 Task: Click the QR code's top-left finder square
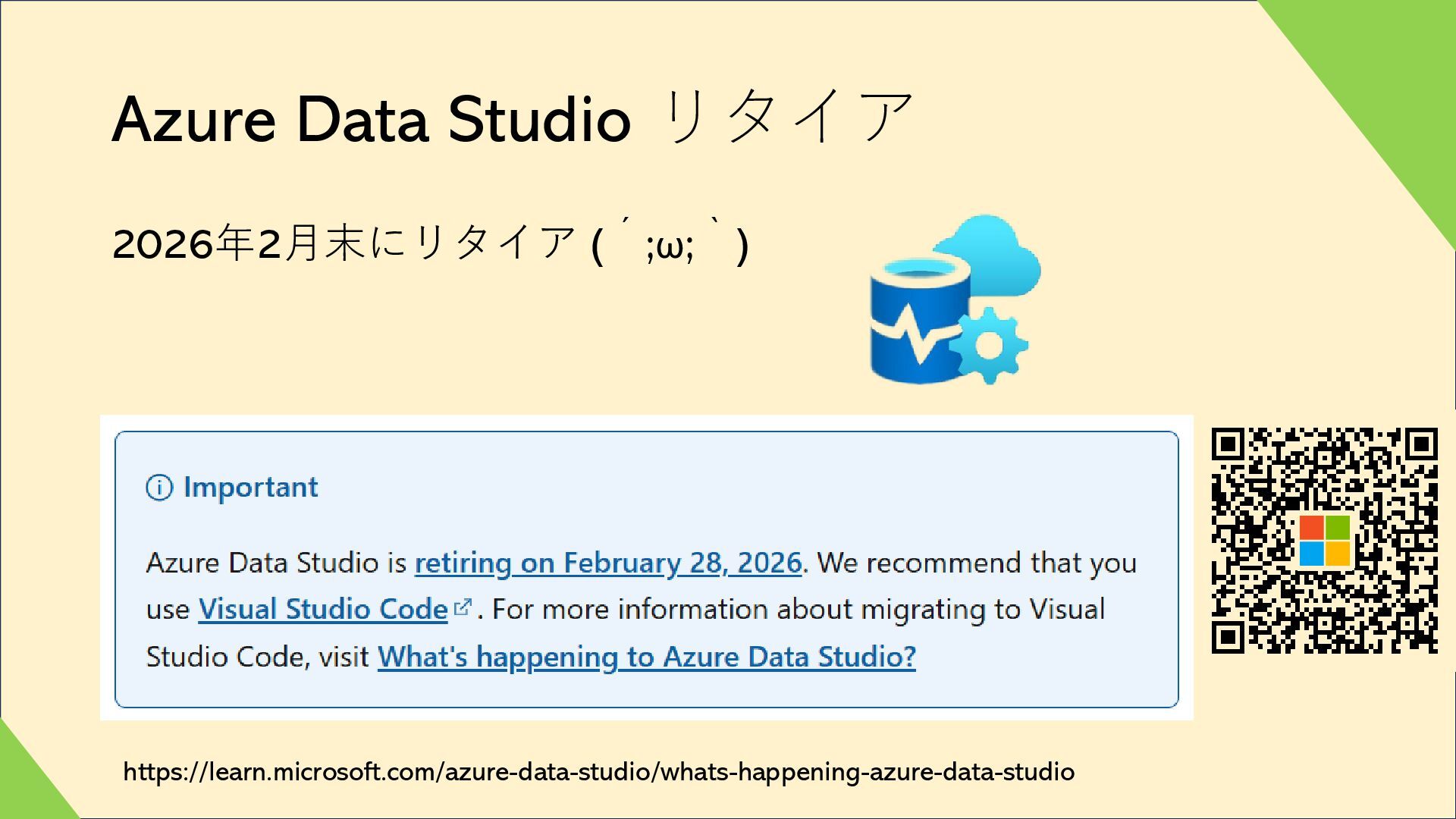[x=1229, y=445]
